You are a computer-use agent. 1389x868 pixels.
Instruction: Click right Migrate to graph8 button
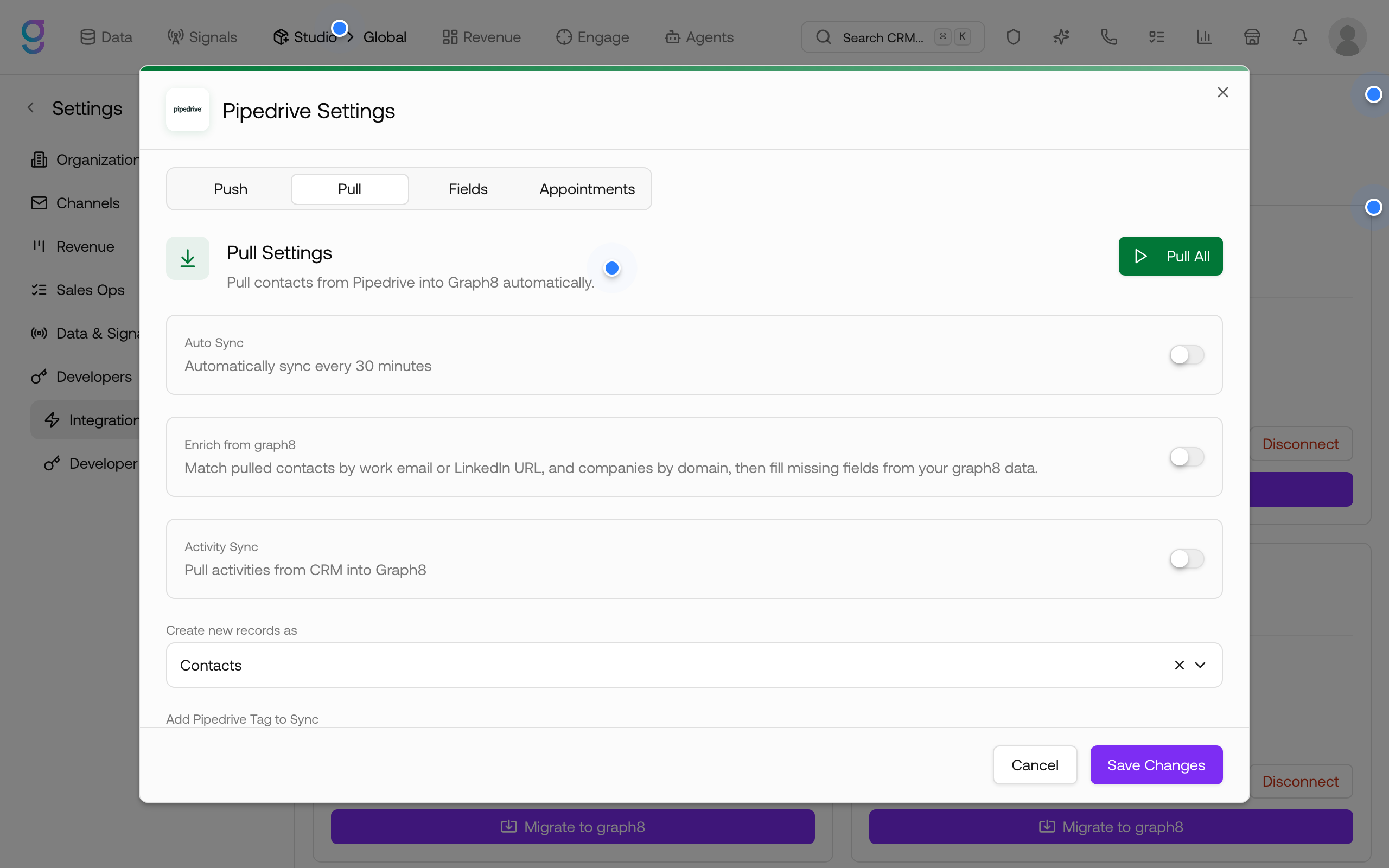[x=1111, y=827]
